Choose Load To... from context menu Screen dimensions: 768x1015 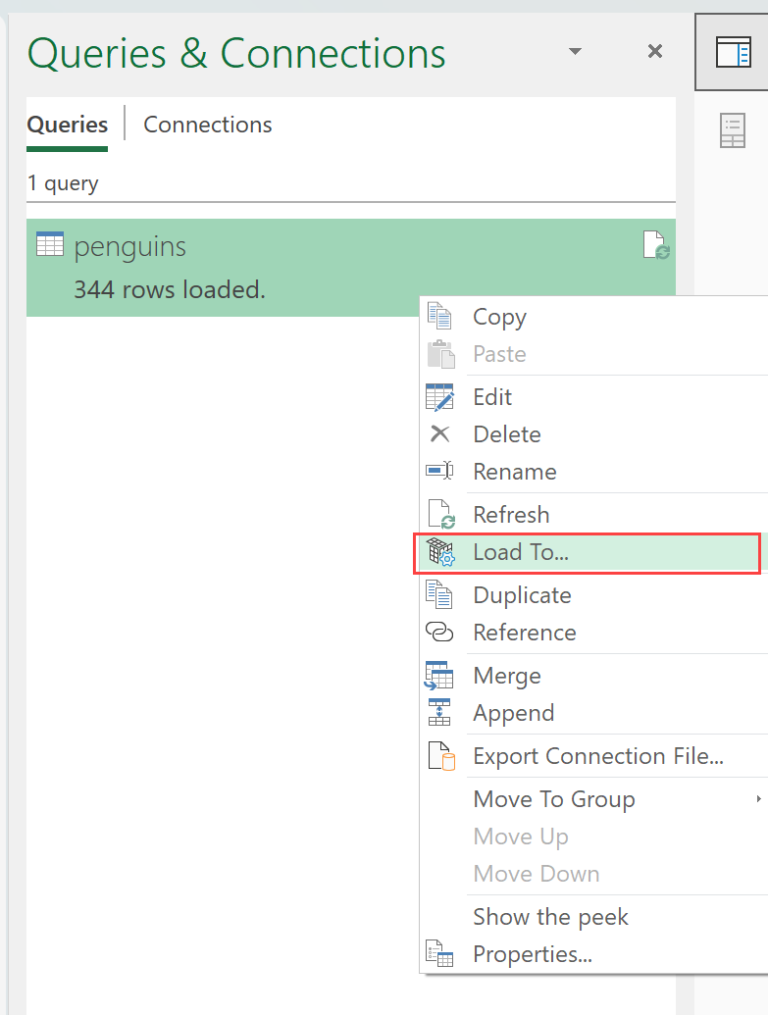click(x=521, y=553)
